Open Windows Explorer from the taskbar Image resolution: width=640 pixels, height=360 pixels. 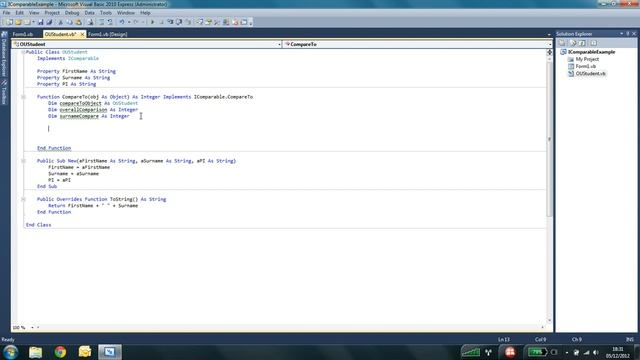(x=36, y=351)
